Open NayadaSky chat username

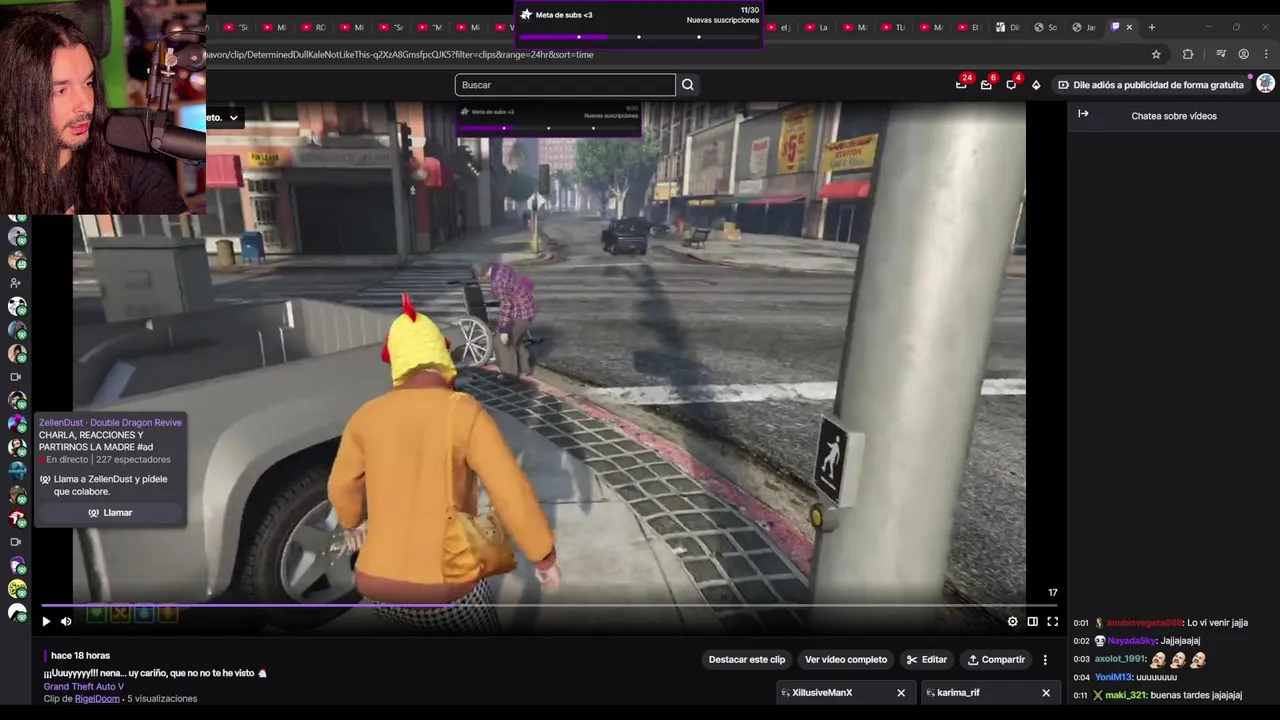pos(1132,641)
